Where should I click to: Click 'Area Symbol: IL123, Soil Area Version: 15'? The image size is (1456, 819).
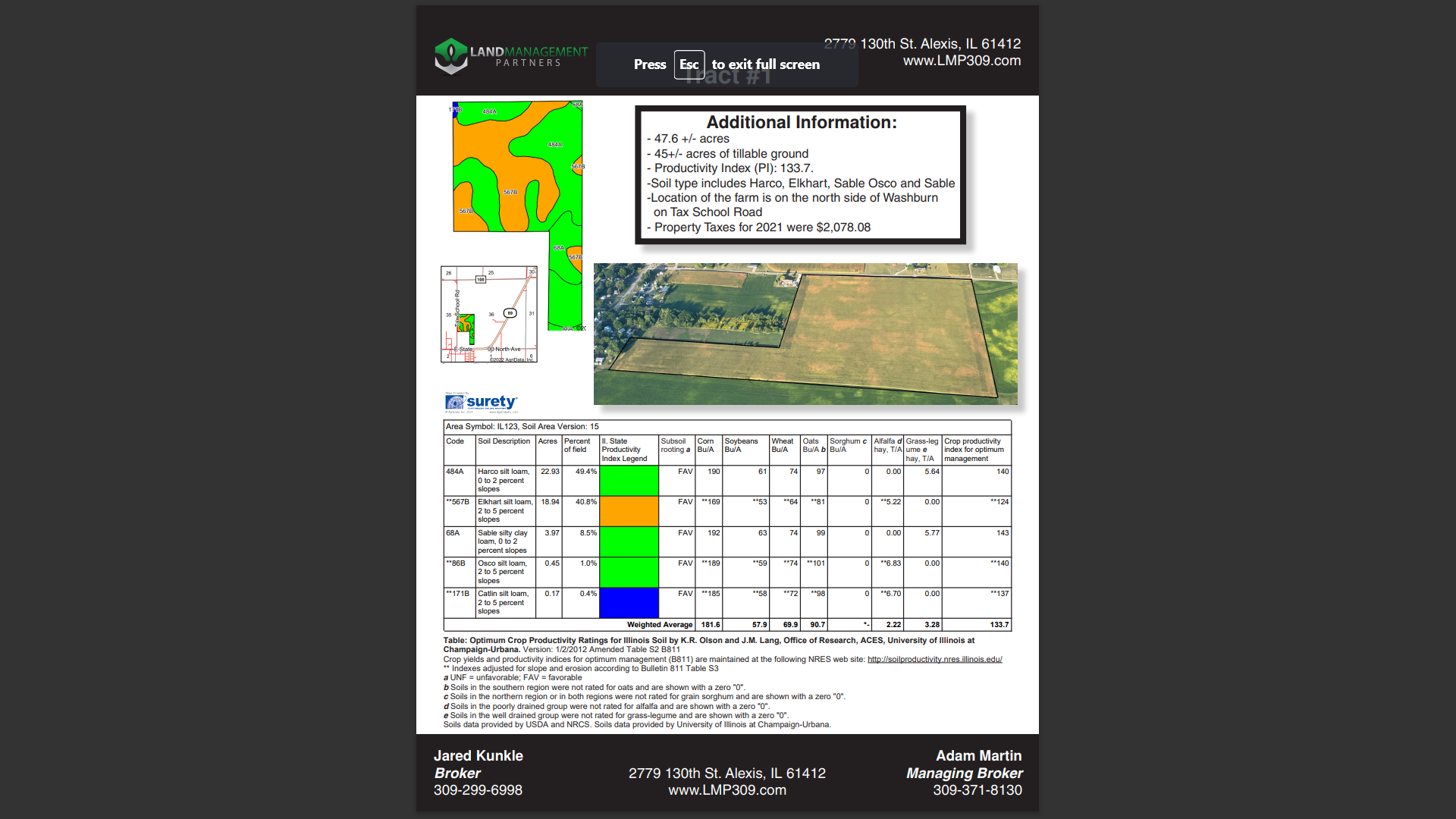(522, 427)
